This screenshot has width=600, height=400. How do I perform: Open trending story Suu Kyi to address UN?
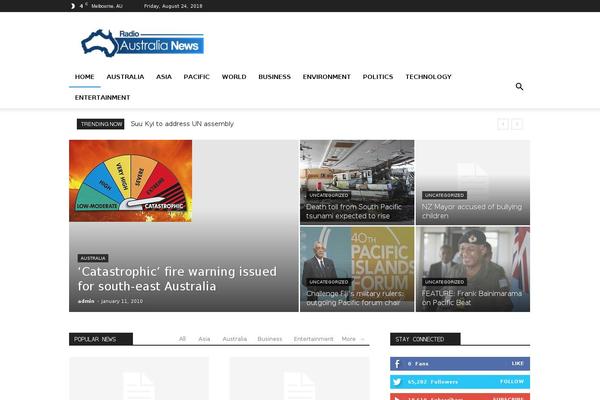click(x=182, y=124)
